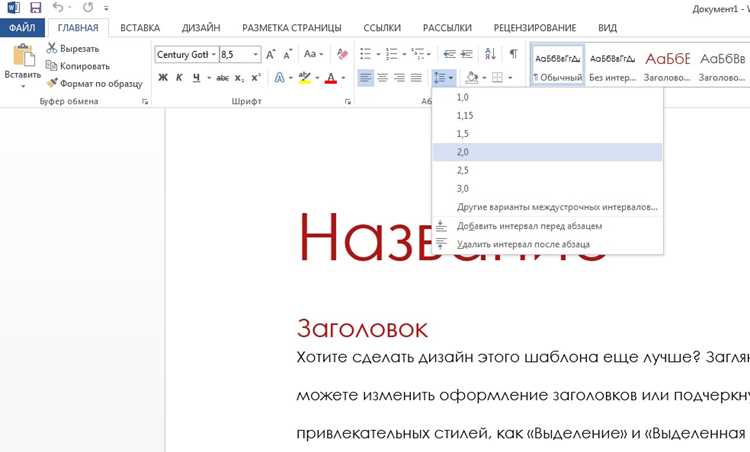Select line spacing 1,15
The width and height of the screenshot is (750, 452).
pos(547,115)
